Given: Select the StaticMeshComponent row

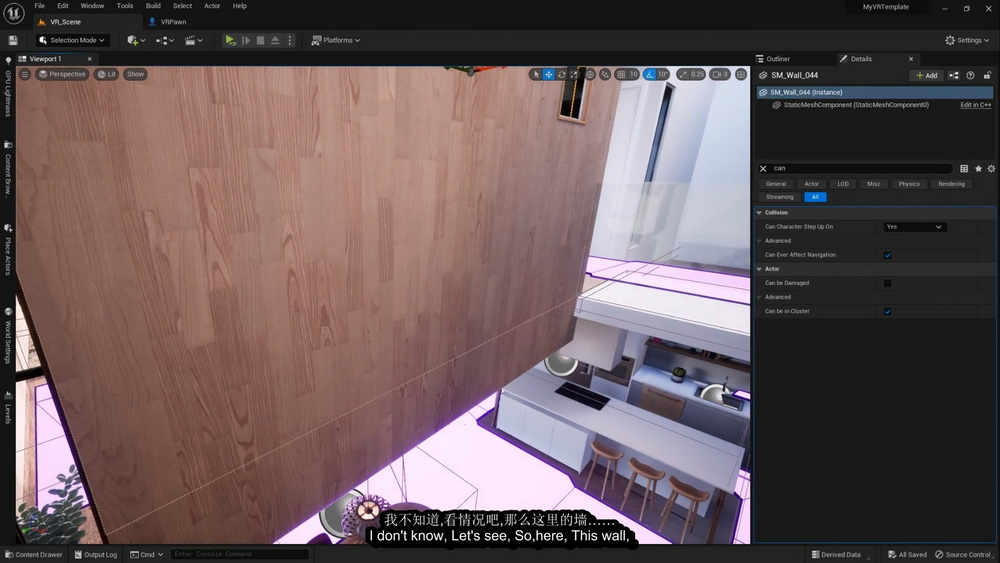Looking at the screenshot, I should click(x=856, y=105).
